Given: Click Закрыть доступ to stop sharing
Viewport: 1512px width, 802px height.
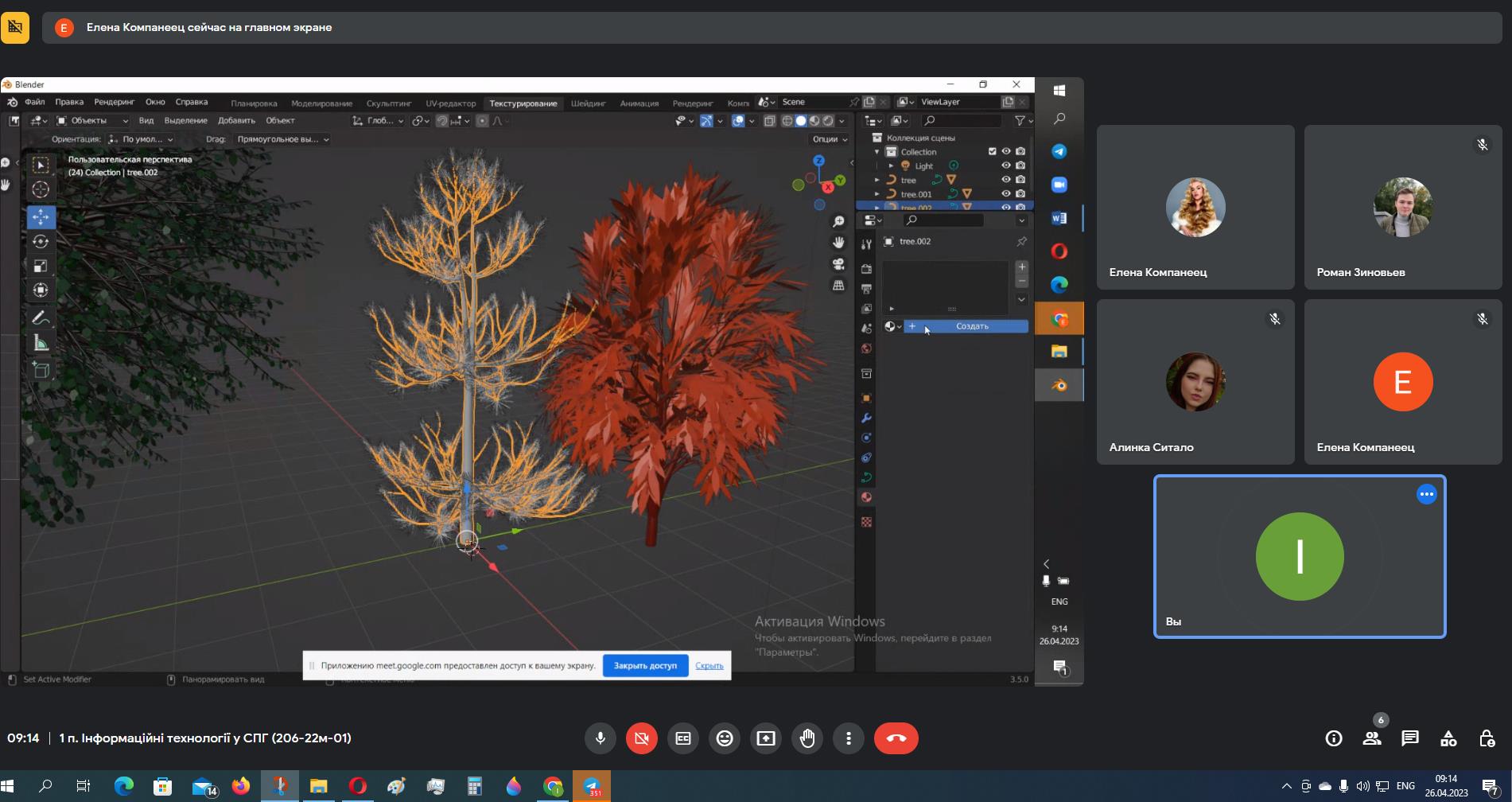Looking at the screenshot, I should tap(644, 665).
